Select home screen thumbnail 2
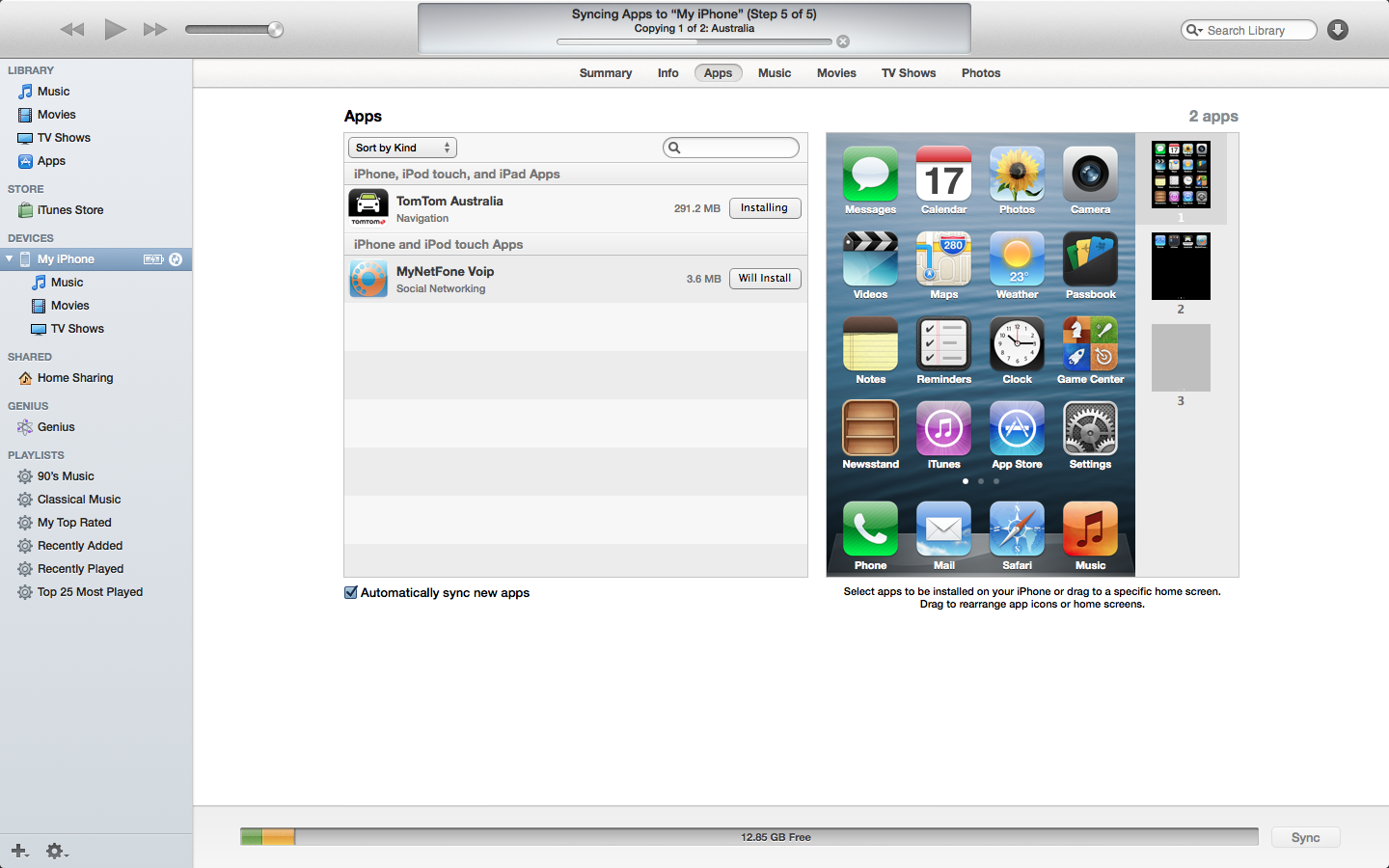Image resolution: width=1389 pixels, height=868 pixels. pyautogui.click(x=1181, y=266)
